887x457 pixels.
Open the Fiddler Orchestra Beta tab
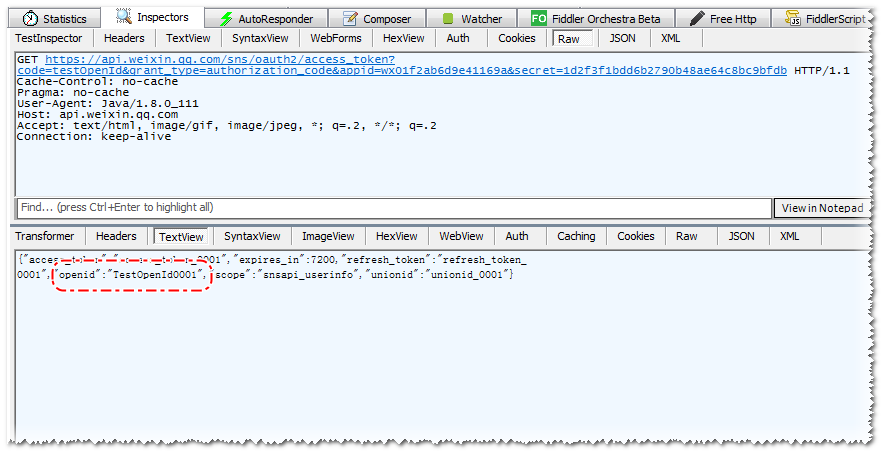pyautogui.click(x=596, y=19)
